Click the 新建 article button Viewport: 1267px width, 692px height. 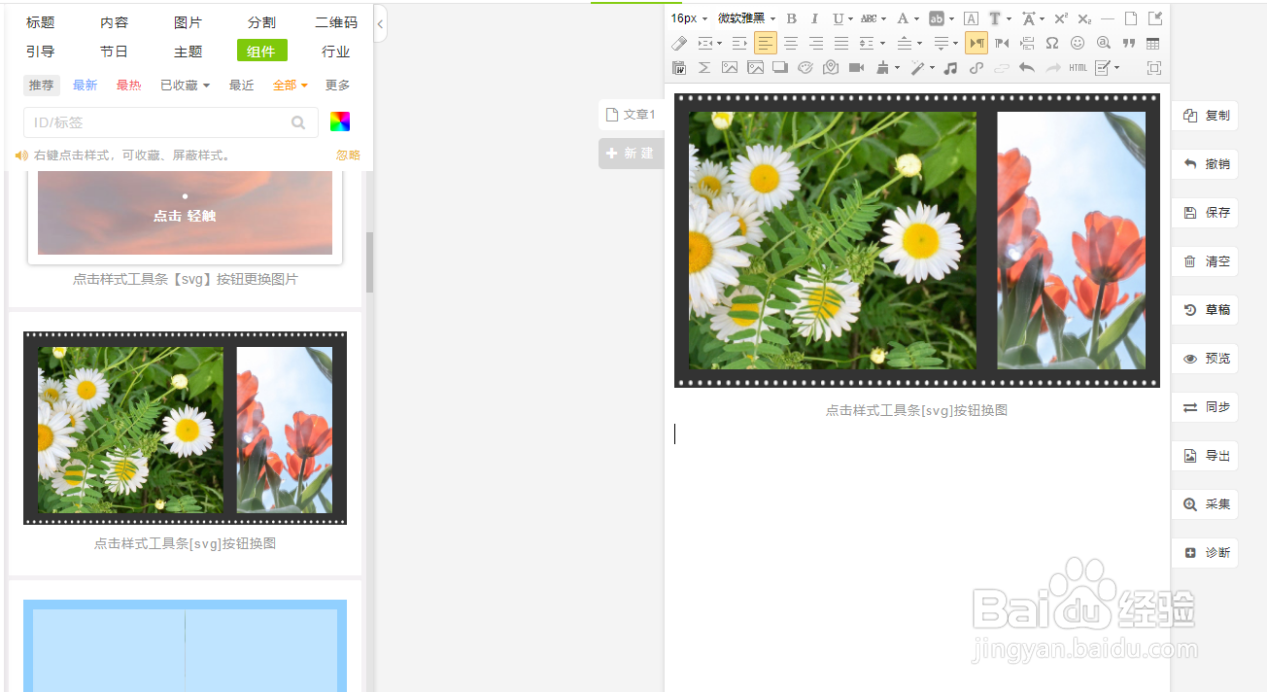click(631, 153)
